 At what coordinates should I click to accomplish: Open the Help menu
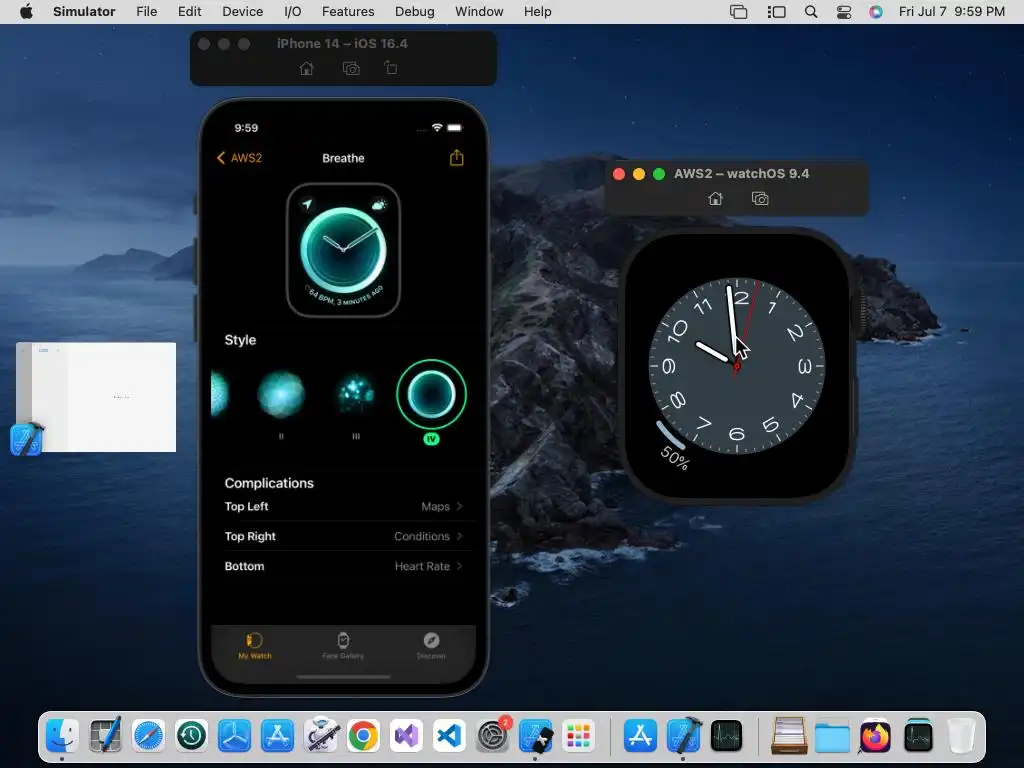(537, 12)
